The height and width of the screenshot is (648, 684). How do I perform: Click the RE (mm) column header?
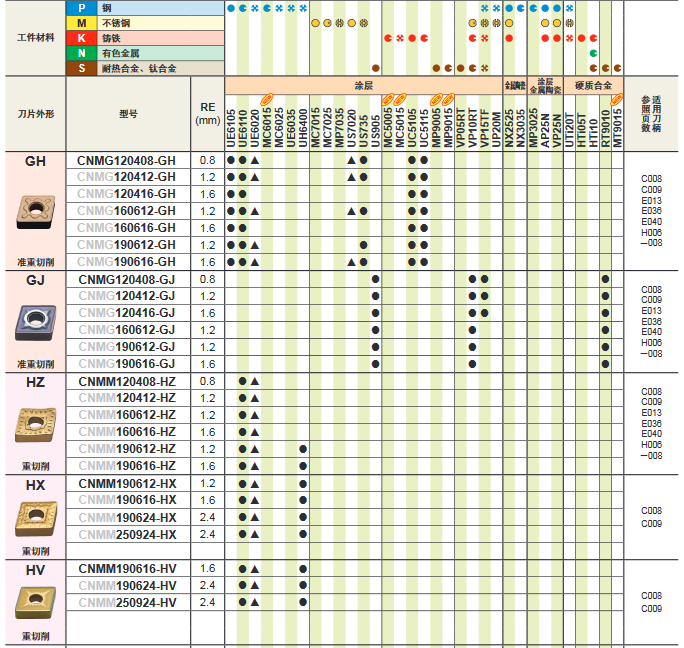[x=208, y=114]
